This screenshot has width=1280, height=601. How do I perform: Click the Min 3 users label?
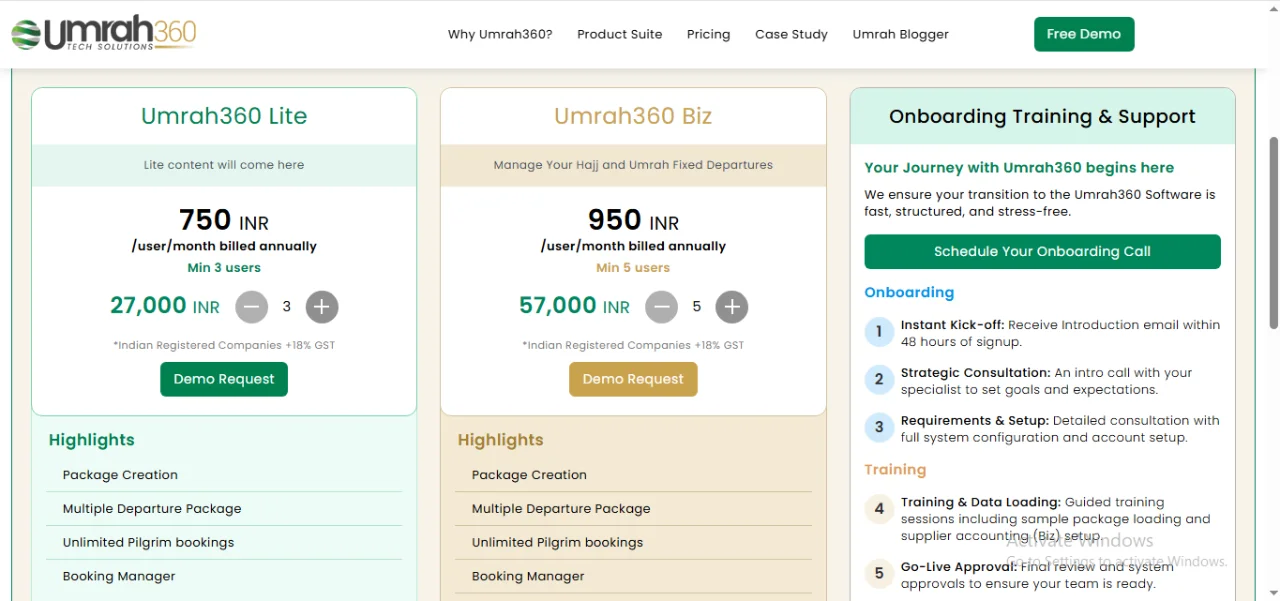click(x=224, y=268)
